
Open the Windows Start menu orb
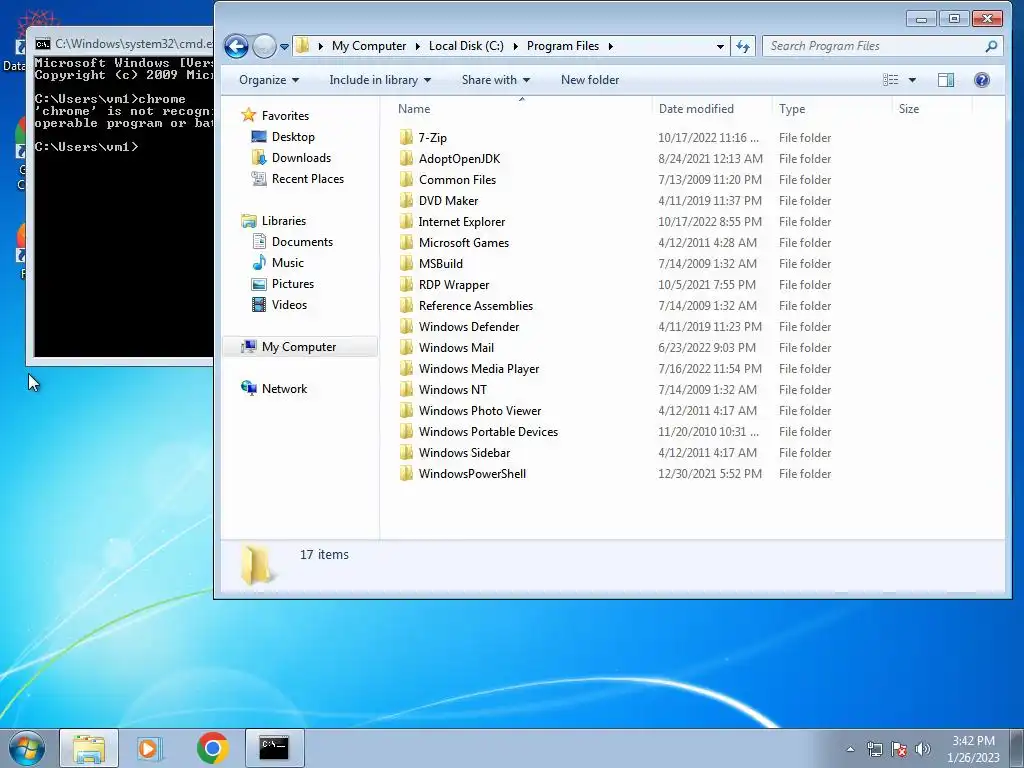coord(27,748)
